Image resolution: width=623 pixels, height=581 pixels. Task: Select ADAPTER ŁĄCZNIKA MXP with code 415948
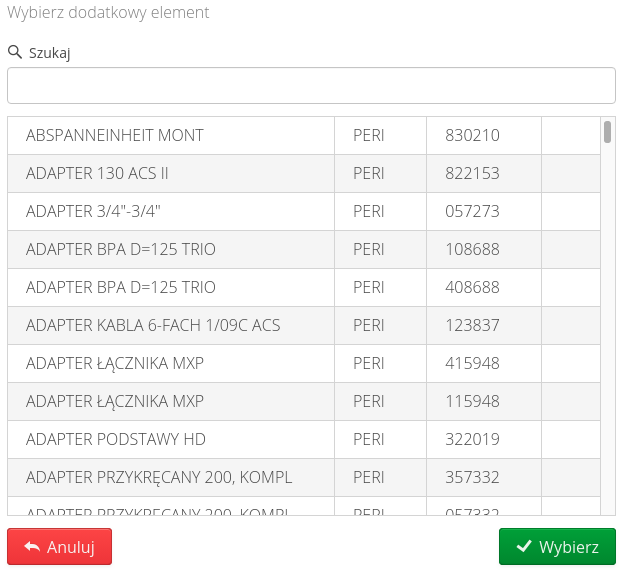pos(115,363)
